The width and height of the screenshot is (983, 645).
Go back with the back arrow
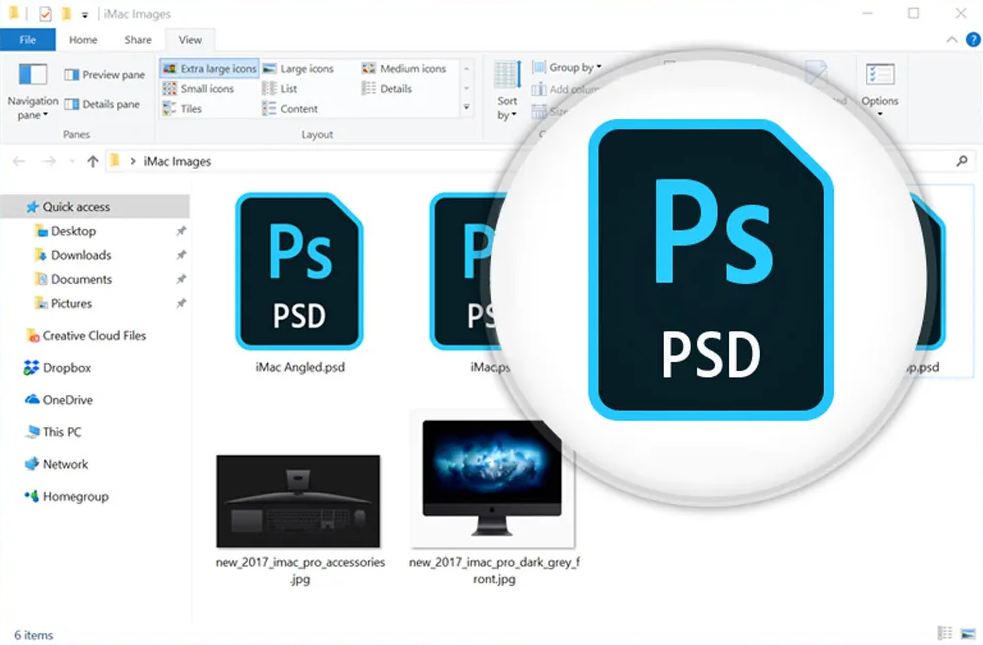coord(19,161)
